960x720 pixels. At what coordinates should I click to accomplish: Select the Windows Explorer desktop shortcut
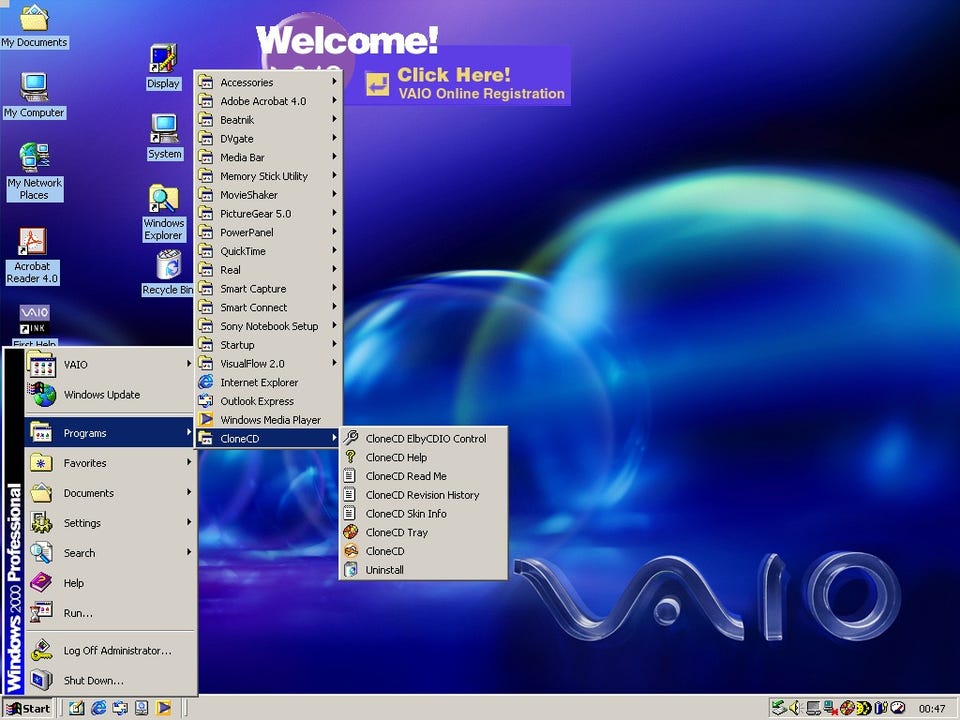point(163,212)
